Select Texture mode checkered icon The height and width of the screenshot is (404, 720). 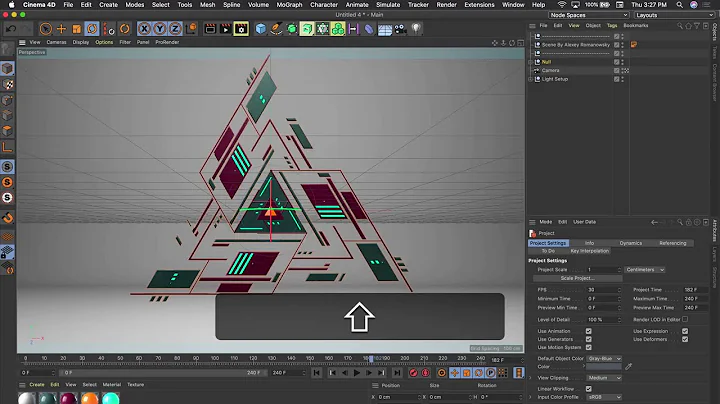7,84
